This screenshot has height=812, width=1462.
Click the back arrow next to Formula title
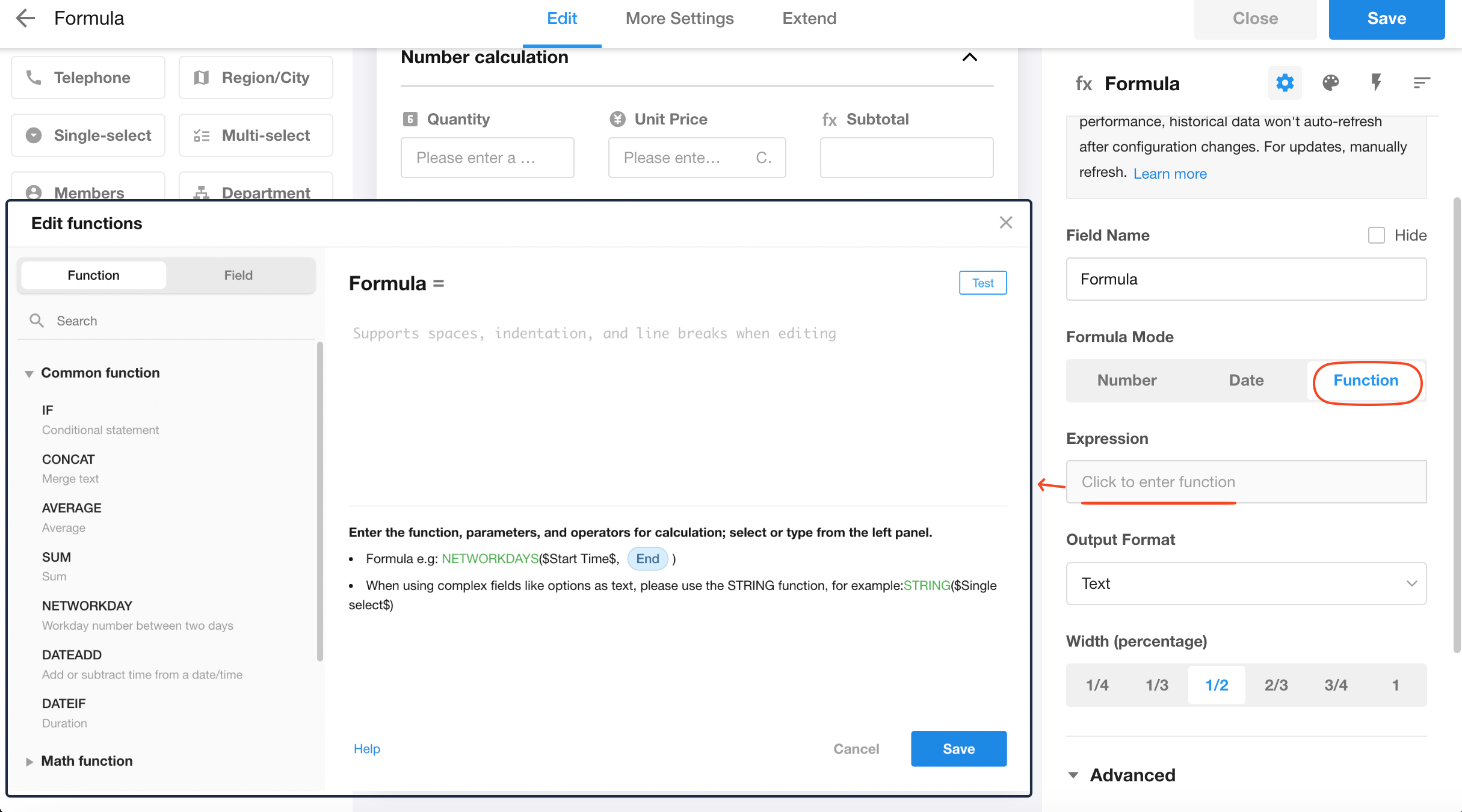coord(25,18)
